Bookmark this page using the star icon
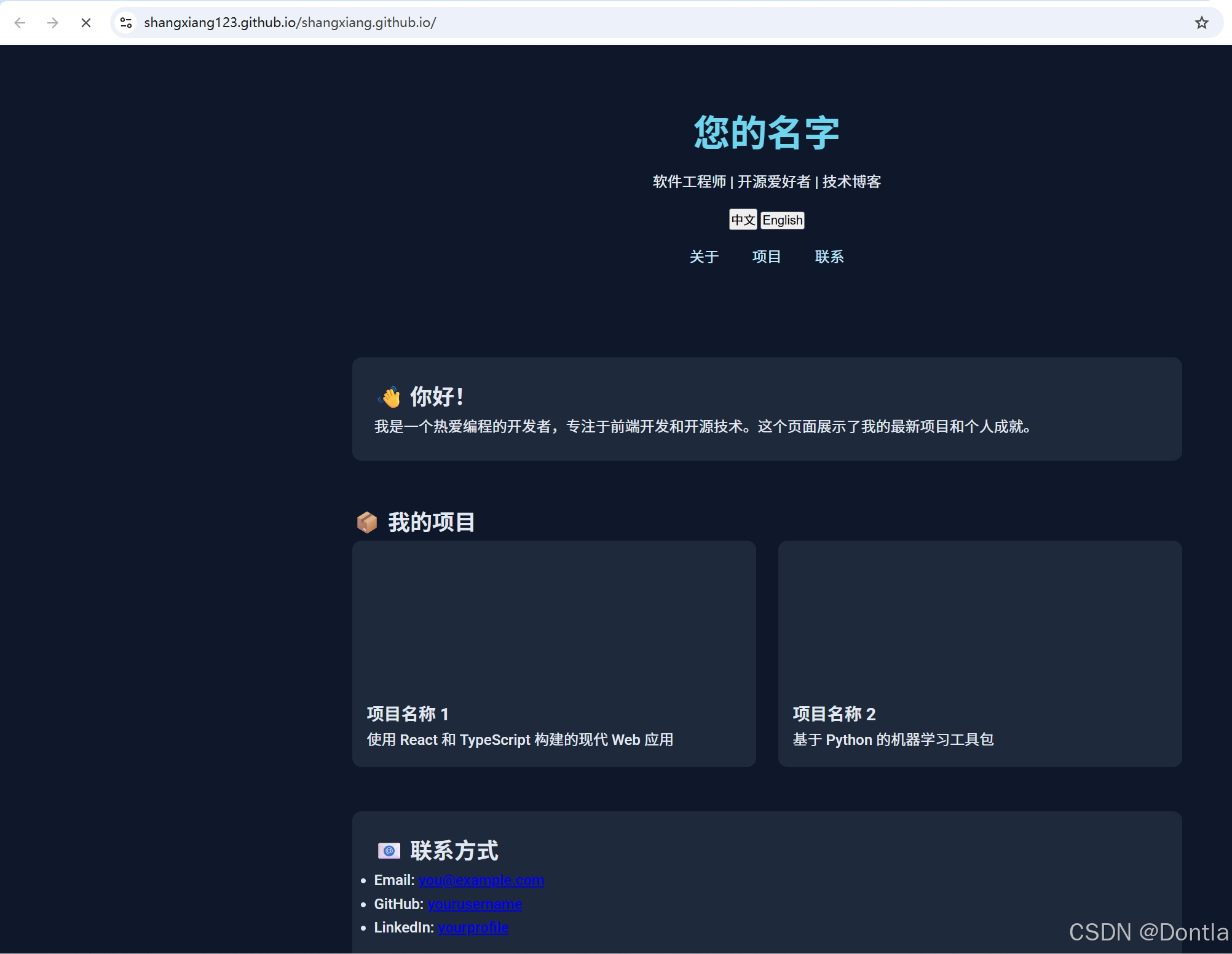 (x=1202, y=23)
